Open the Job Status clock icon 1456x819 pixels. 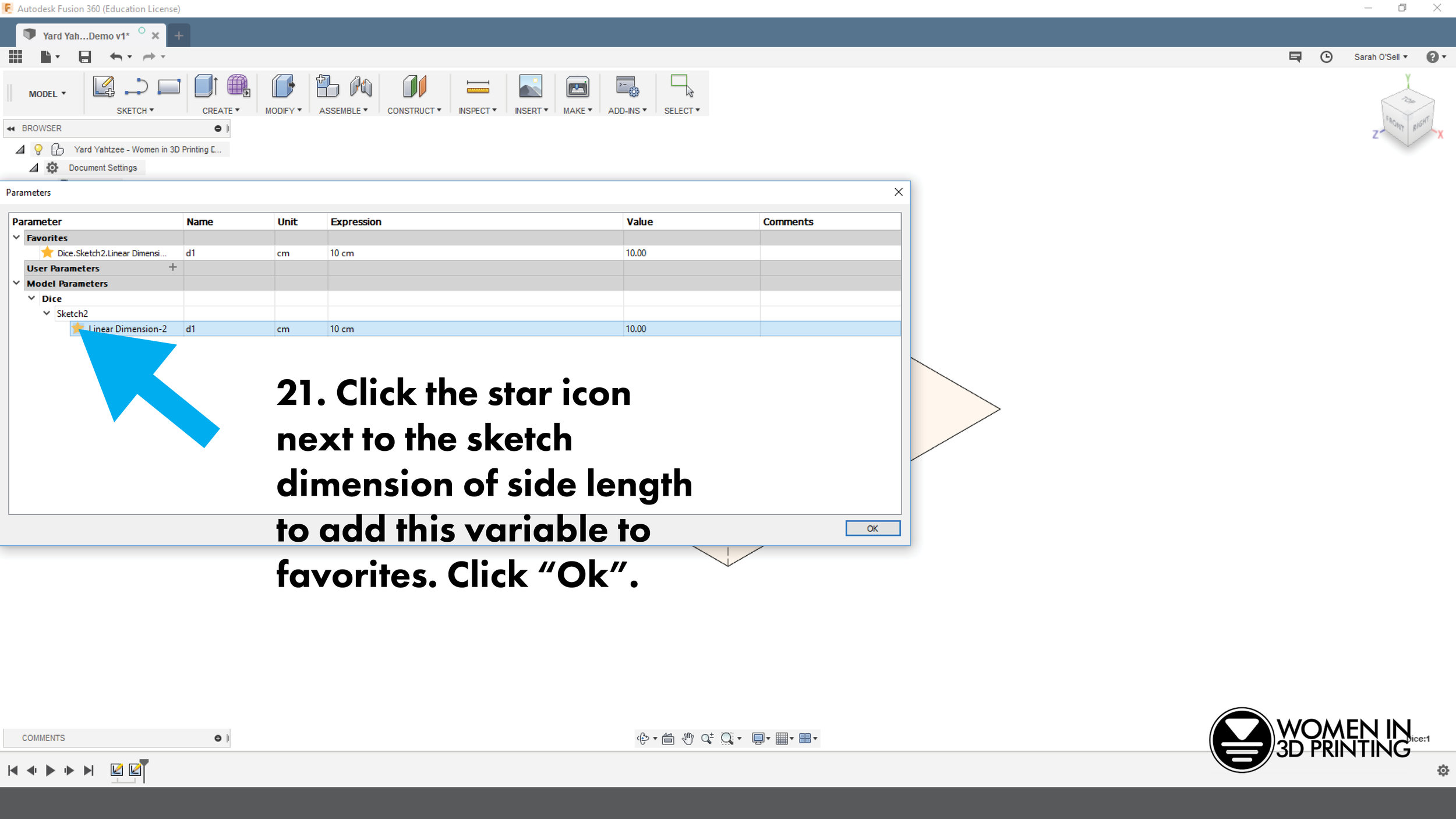click(1326, 57)
